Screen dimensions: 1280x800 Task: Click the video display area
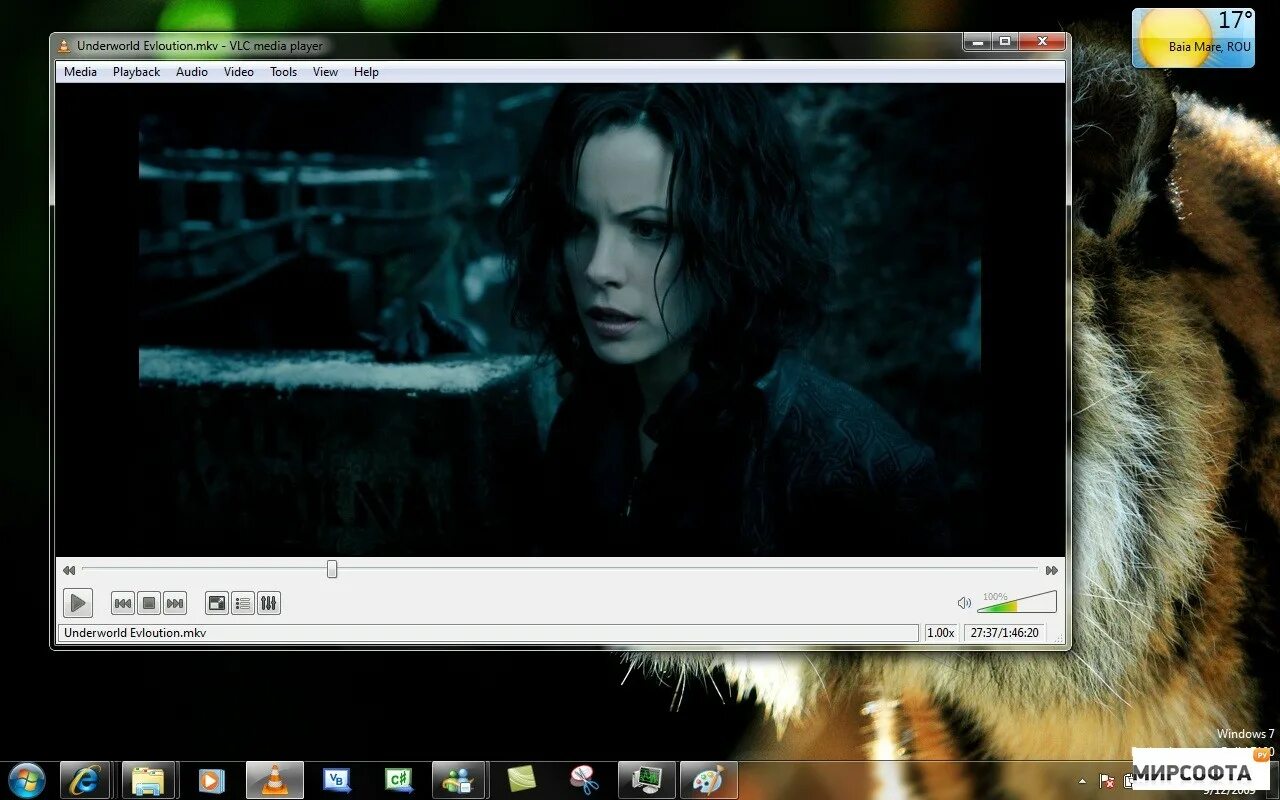560,319
